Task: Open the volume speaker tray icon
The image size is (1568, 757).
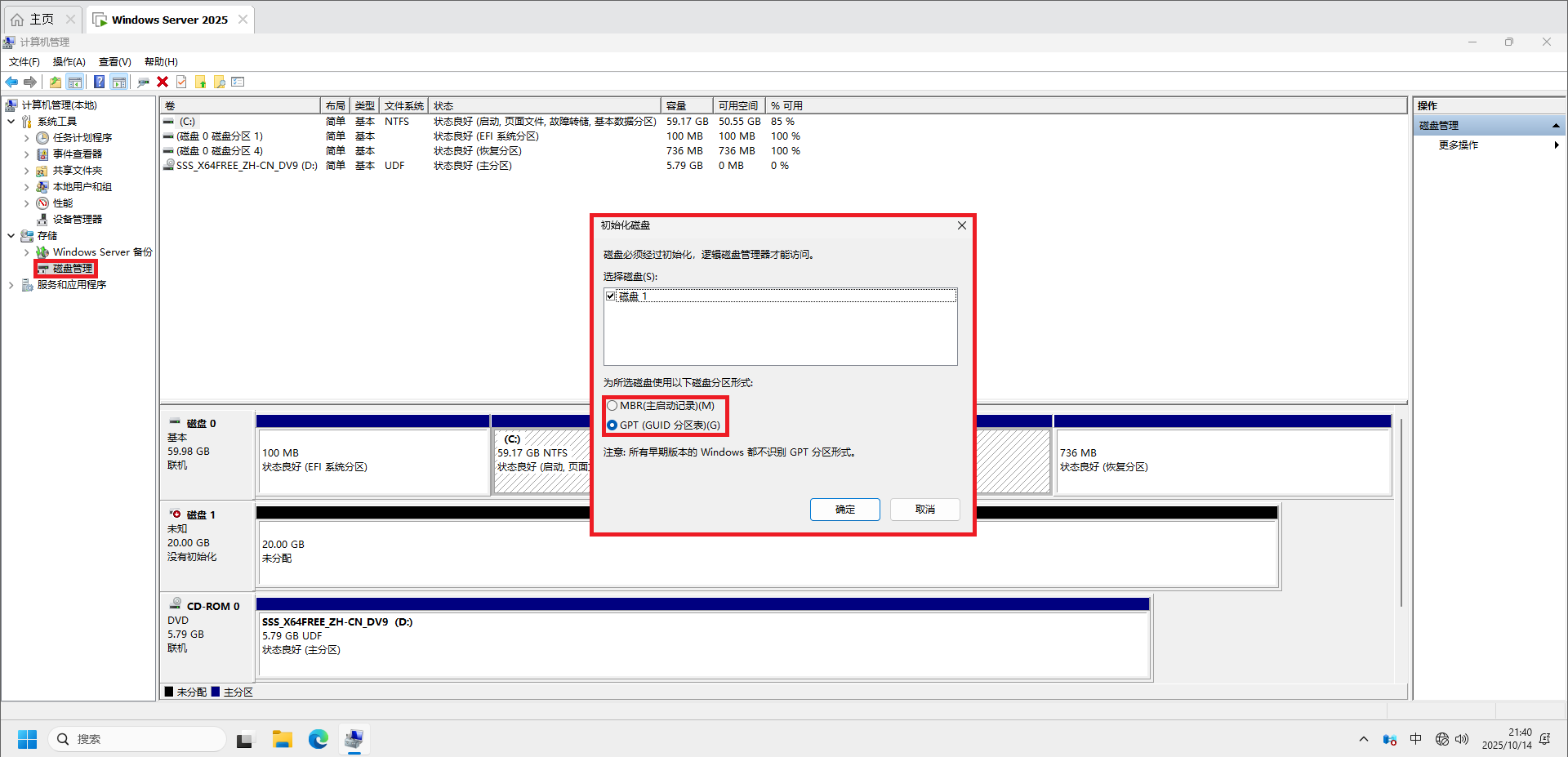Action: 1462,739
